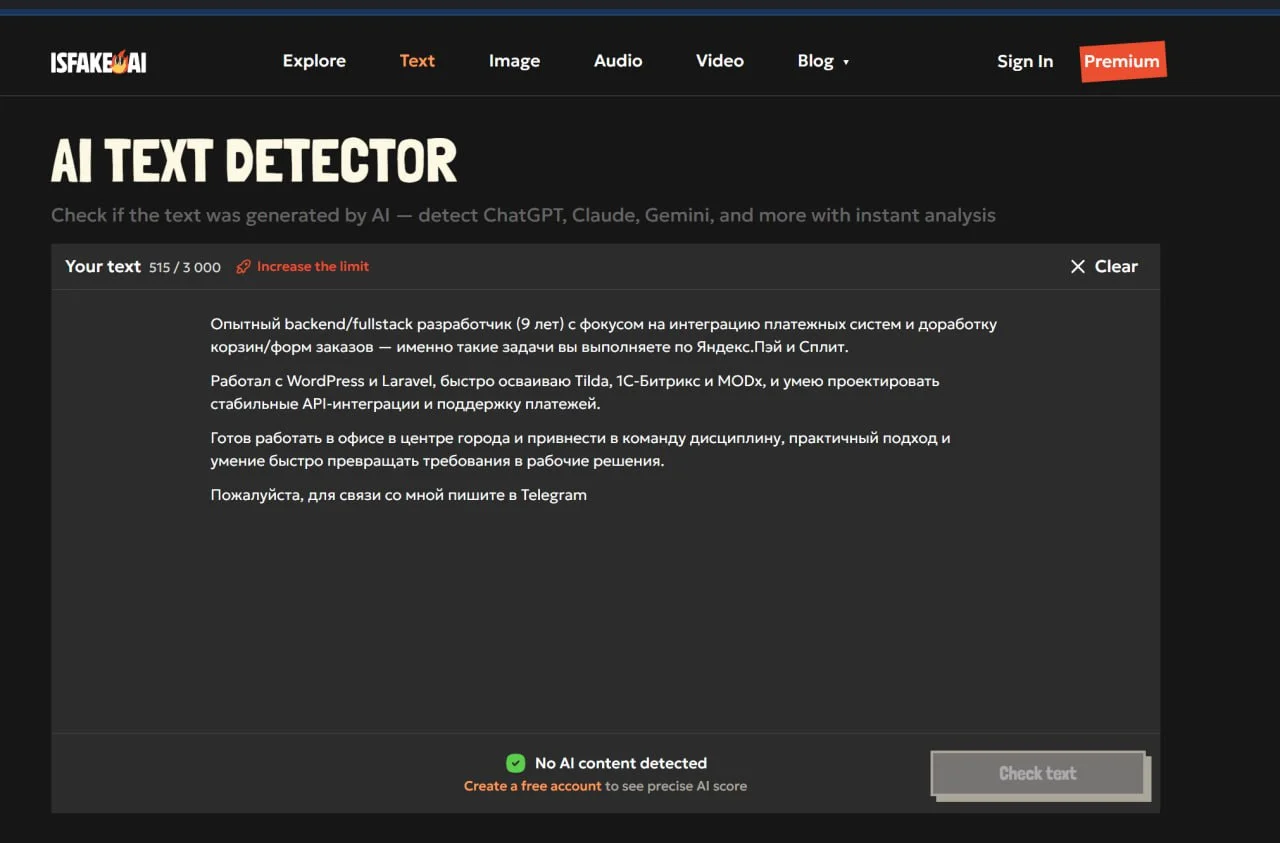Viewport: 1280px width, 843px height.
Task: Click the ISFAKE AI flame logo
Action: point(98,62)
